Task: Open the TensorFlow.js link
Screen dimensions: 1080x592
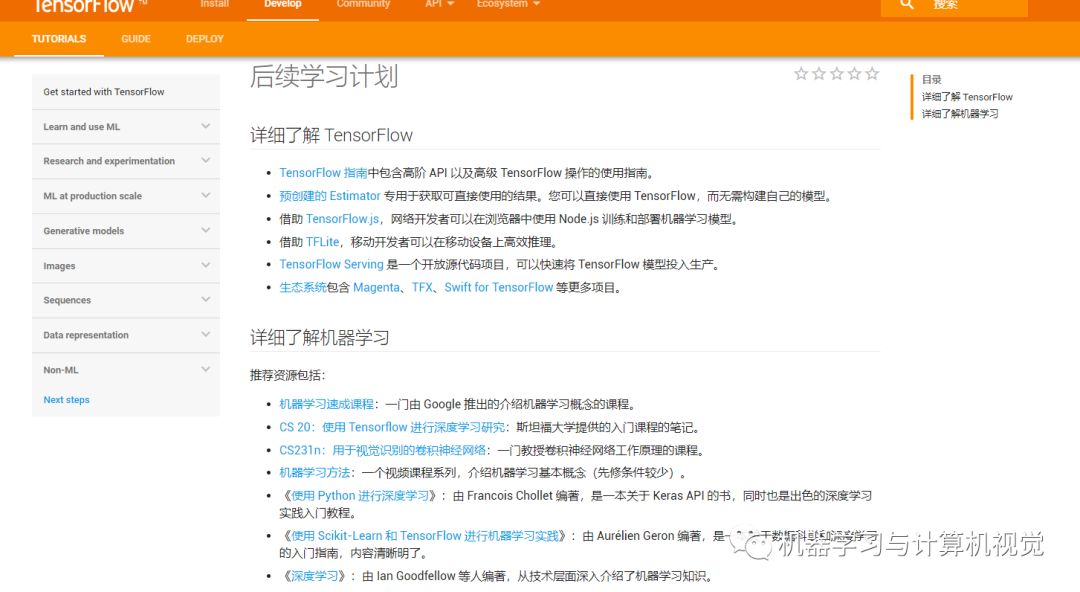Action: [x=342, y=218]
